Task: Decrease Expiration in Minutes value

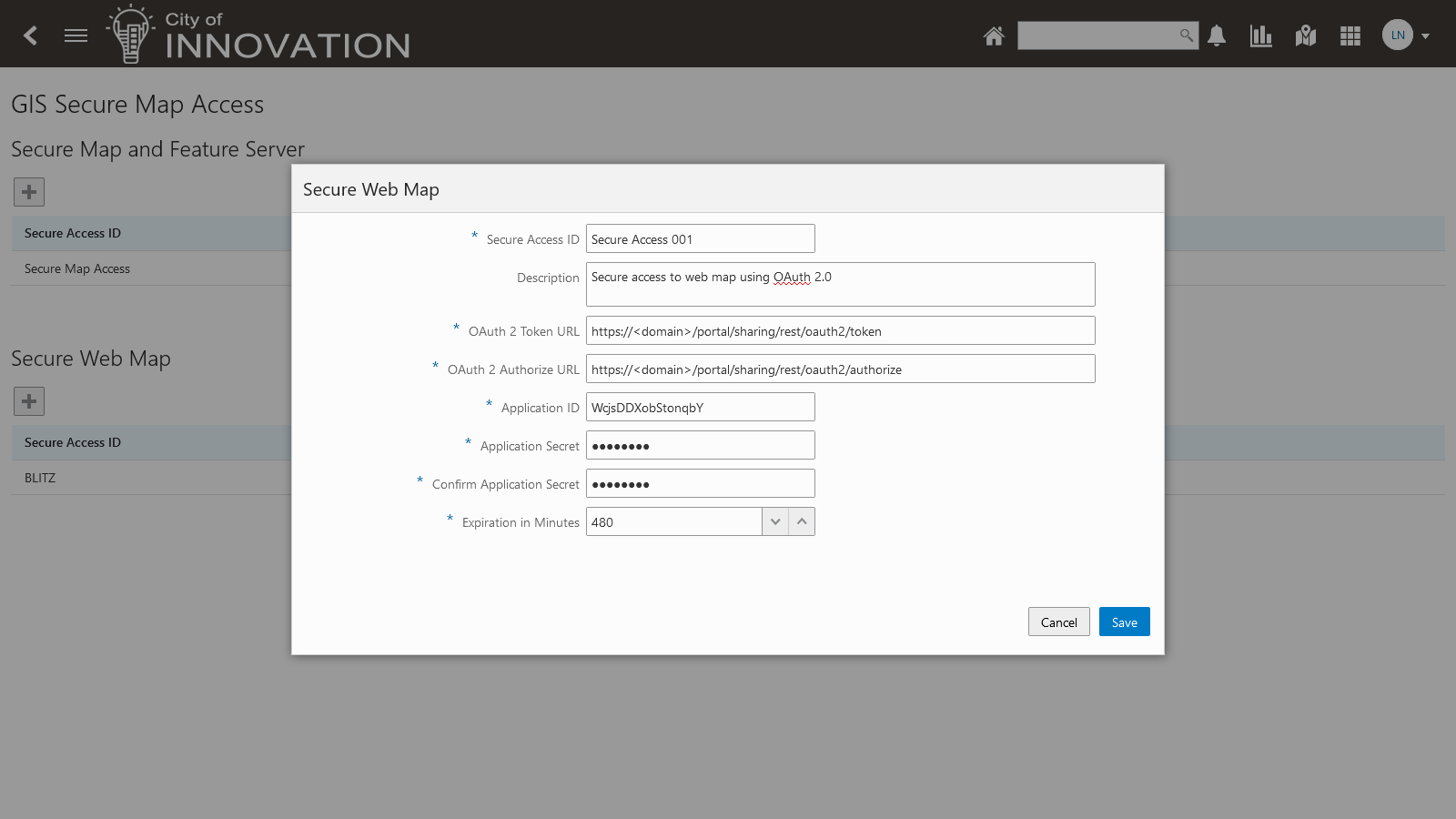Action: [775, 521]
